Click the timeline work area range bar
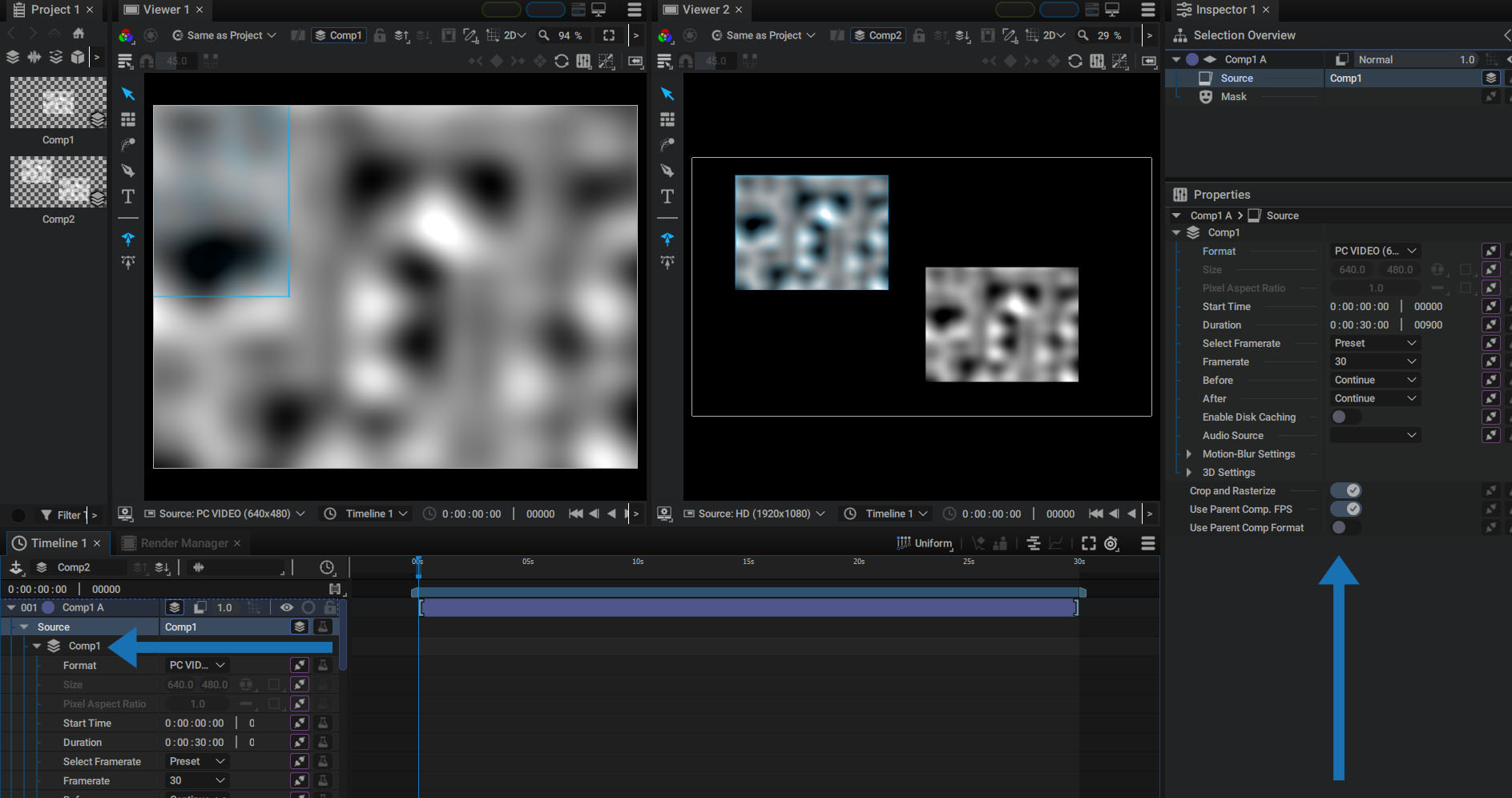Viewport: 1512px width, 798px height. point(748,592)
